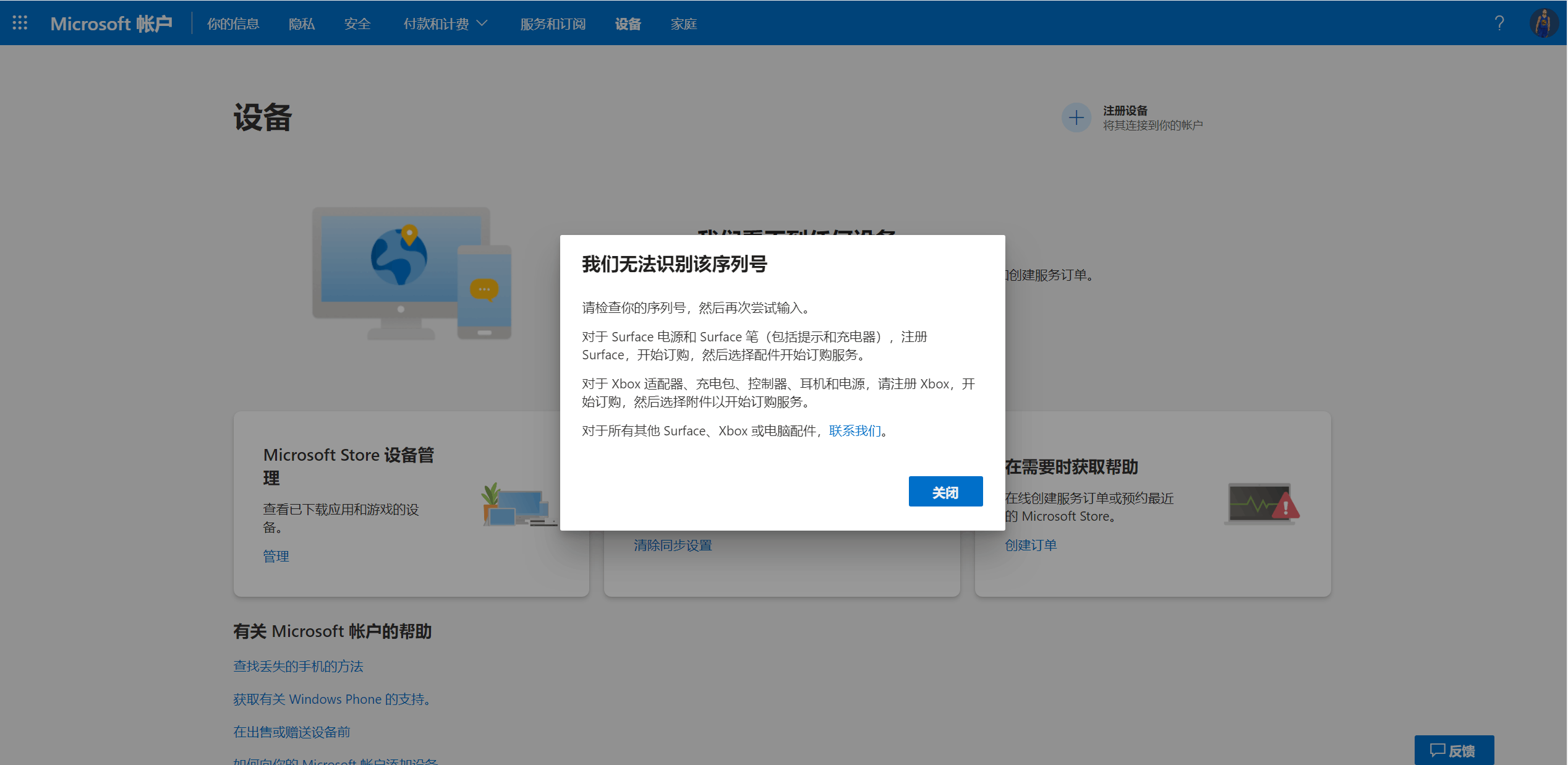1568x765 pixels.
Task: Click the laptop warning illustration
Action: 1261,504
